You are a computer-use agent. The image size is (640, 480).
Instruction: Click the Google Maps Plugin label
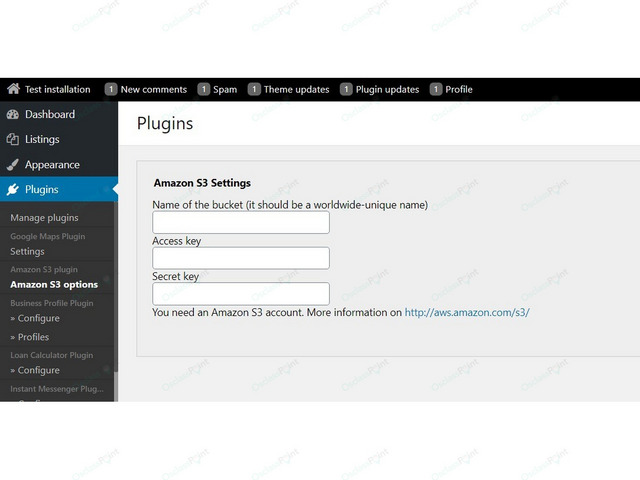click(x=48, y=236)
